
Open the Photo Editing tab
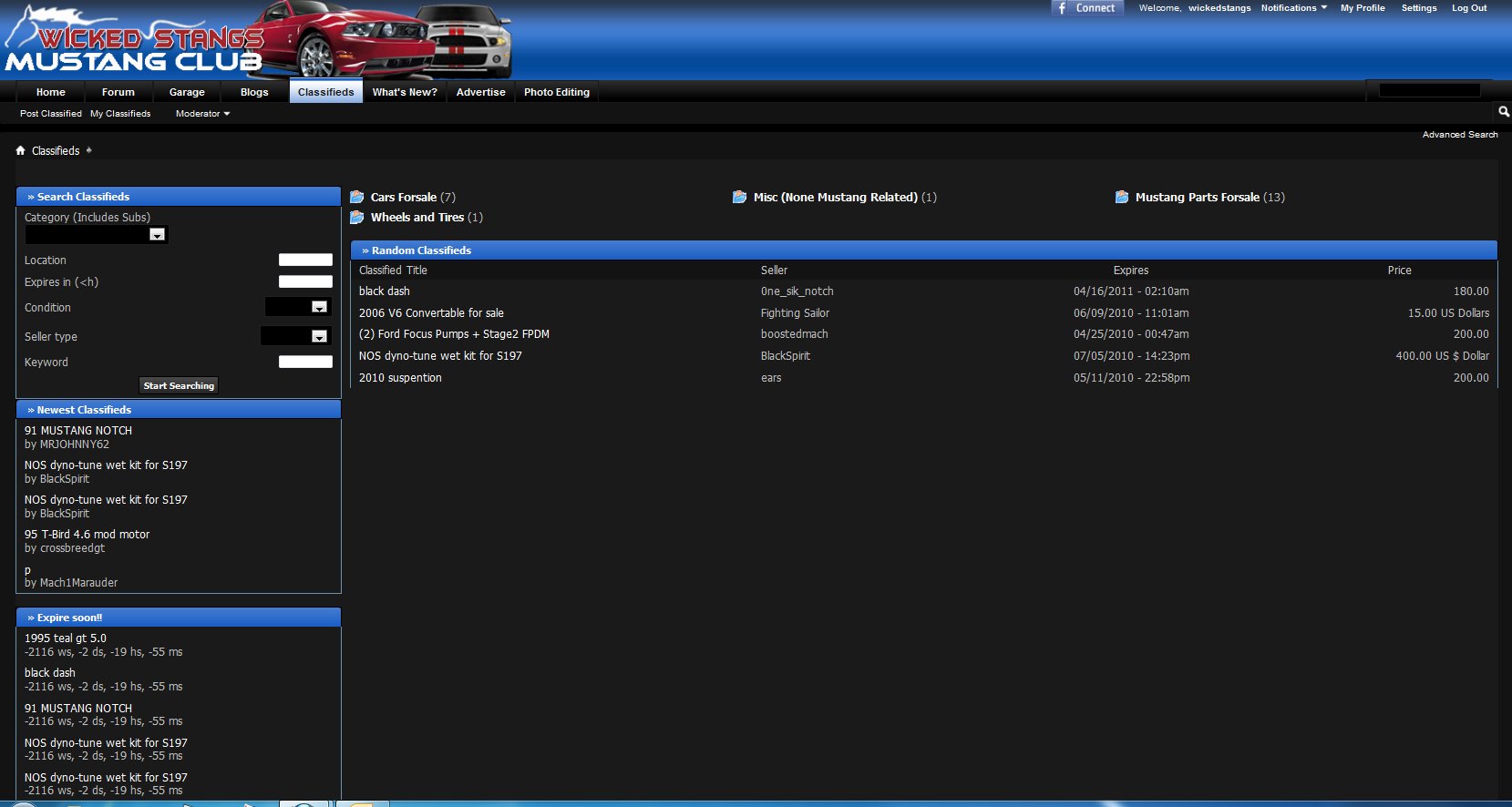click(557, 92)
